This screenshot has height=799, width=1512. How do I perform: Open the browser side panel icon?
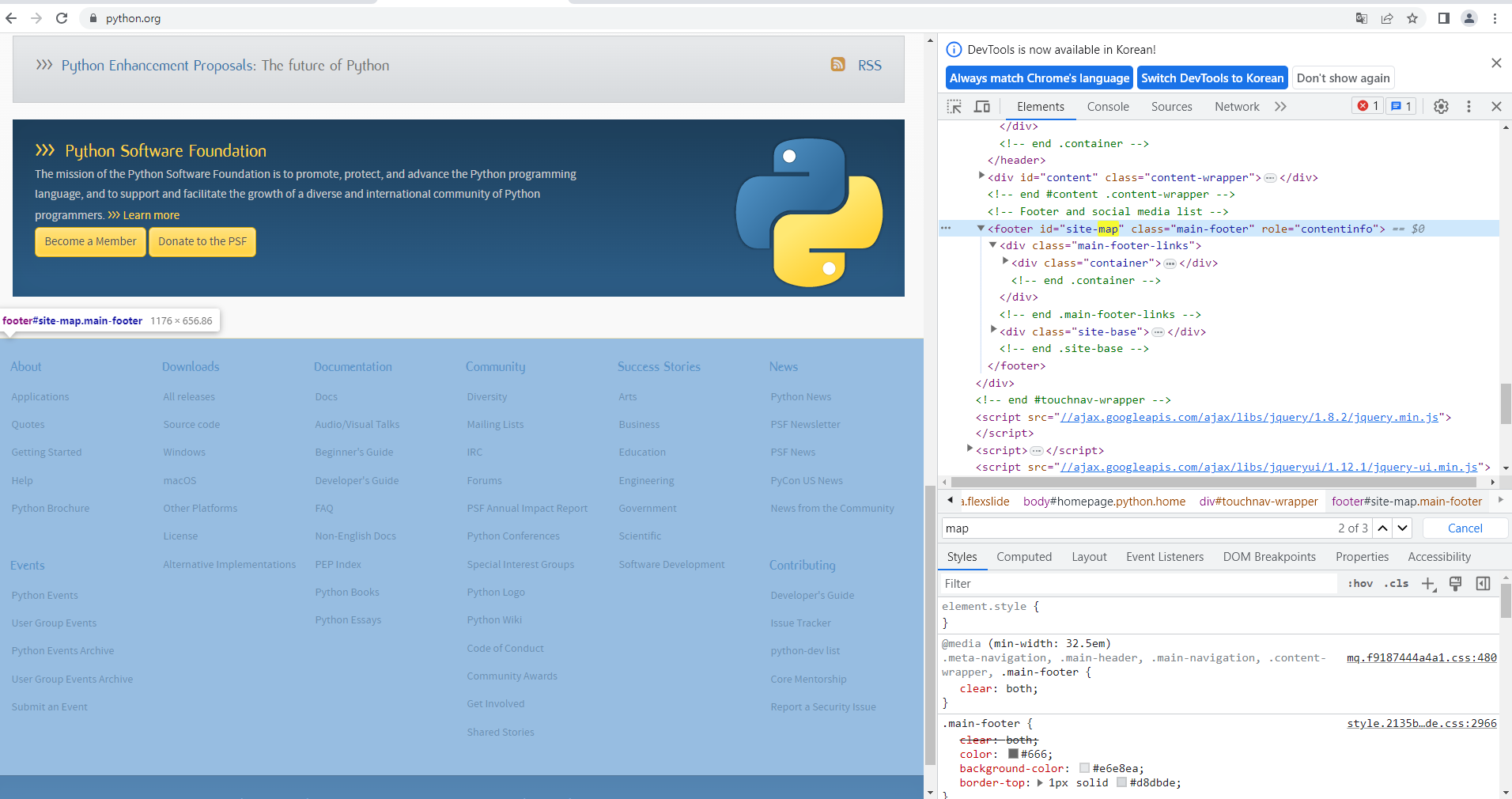pyautogui.click(x=1444, y=18)
